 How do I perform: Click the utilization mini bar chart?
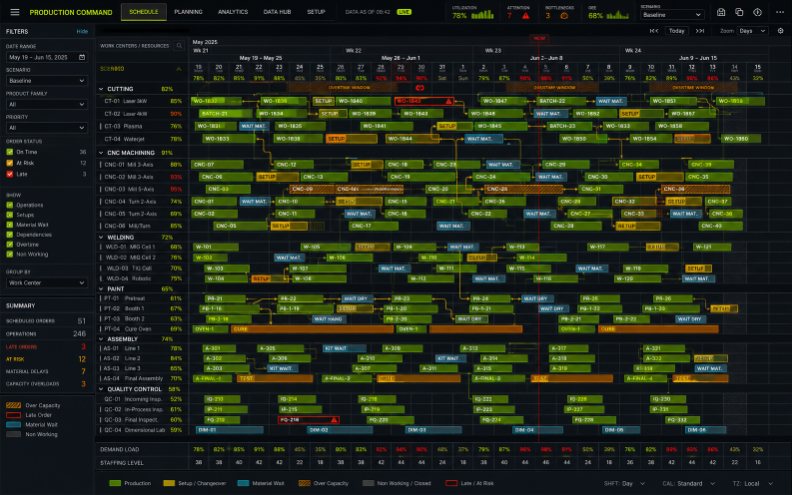pyautogui.click(x=482, y=15)
